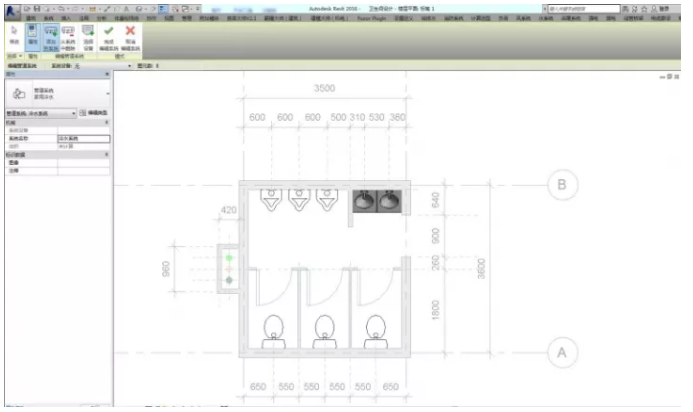
Task: Select the Modify arrow tool
Action: (x=14, y=36)
